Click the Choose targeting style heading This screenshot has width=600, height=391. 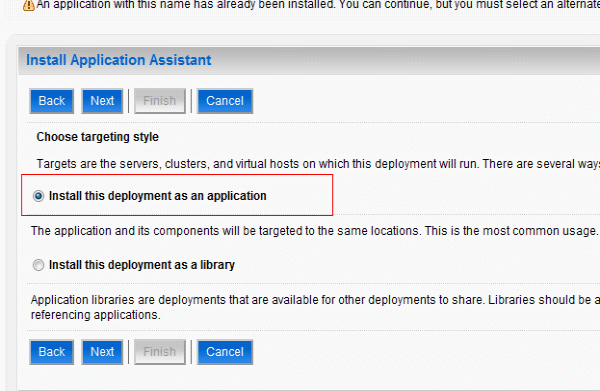pos(98,137)
